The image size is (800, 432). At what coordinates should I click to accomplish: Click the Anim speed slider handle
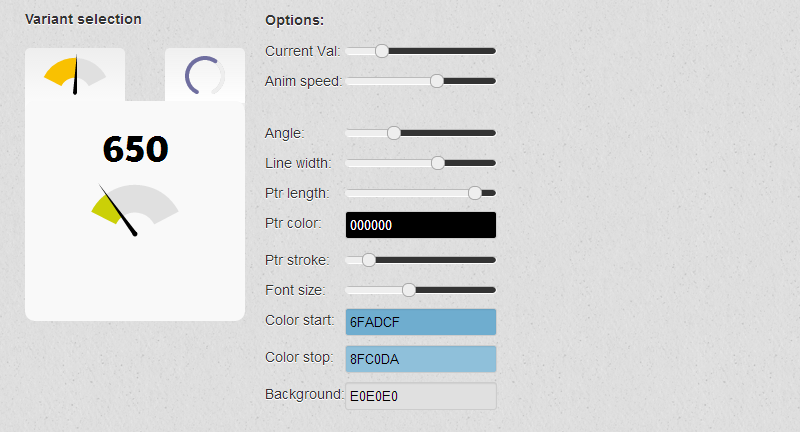tap(437, 80)
